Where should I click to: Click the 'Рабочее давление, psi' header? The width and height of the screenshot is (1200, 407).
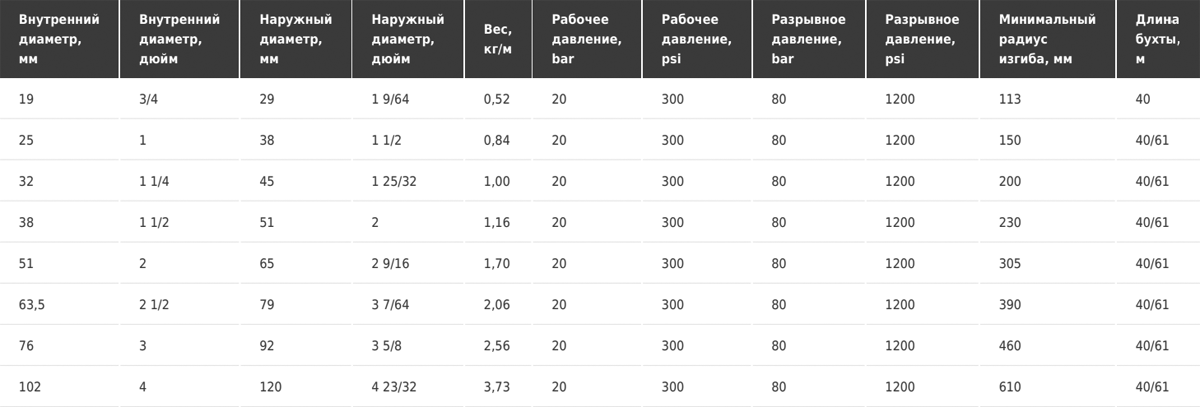tap(697, 39)
